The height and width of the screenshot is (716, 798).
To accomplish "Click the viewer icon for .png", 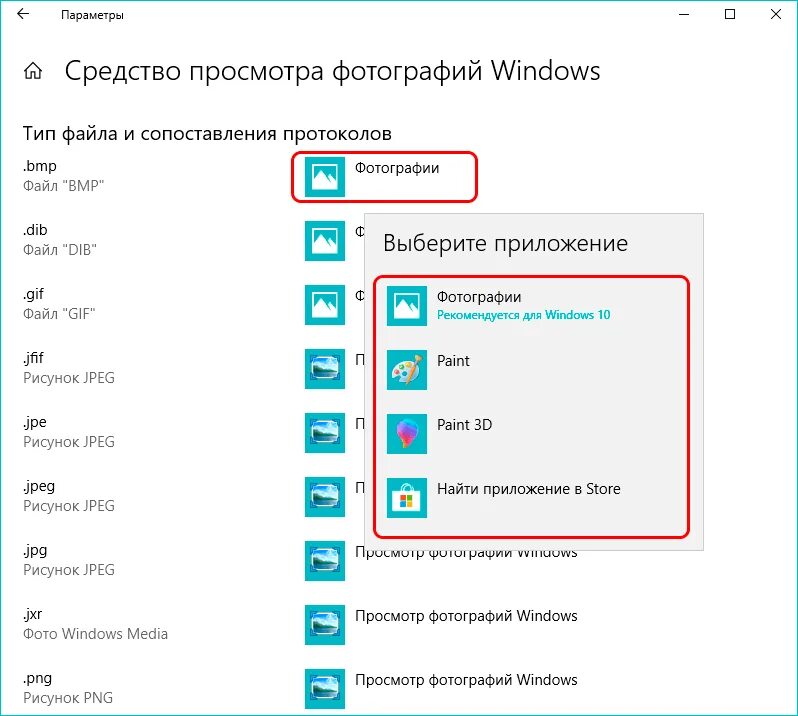I will [325, 689].
